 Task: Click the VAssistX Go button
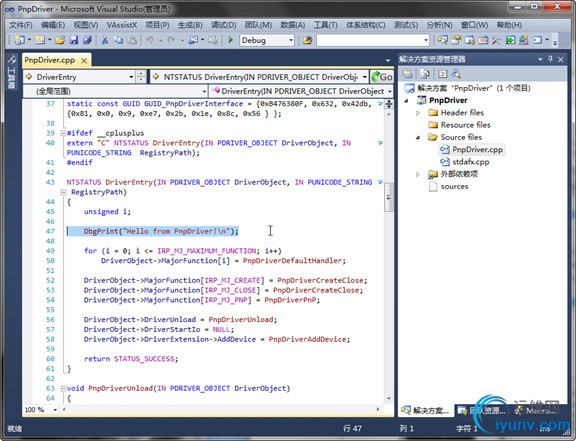[x=382, y=77]
